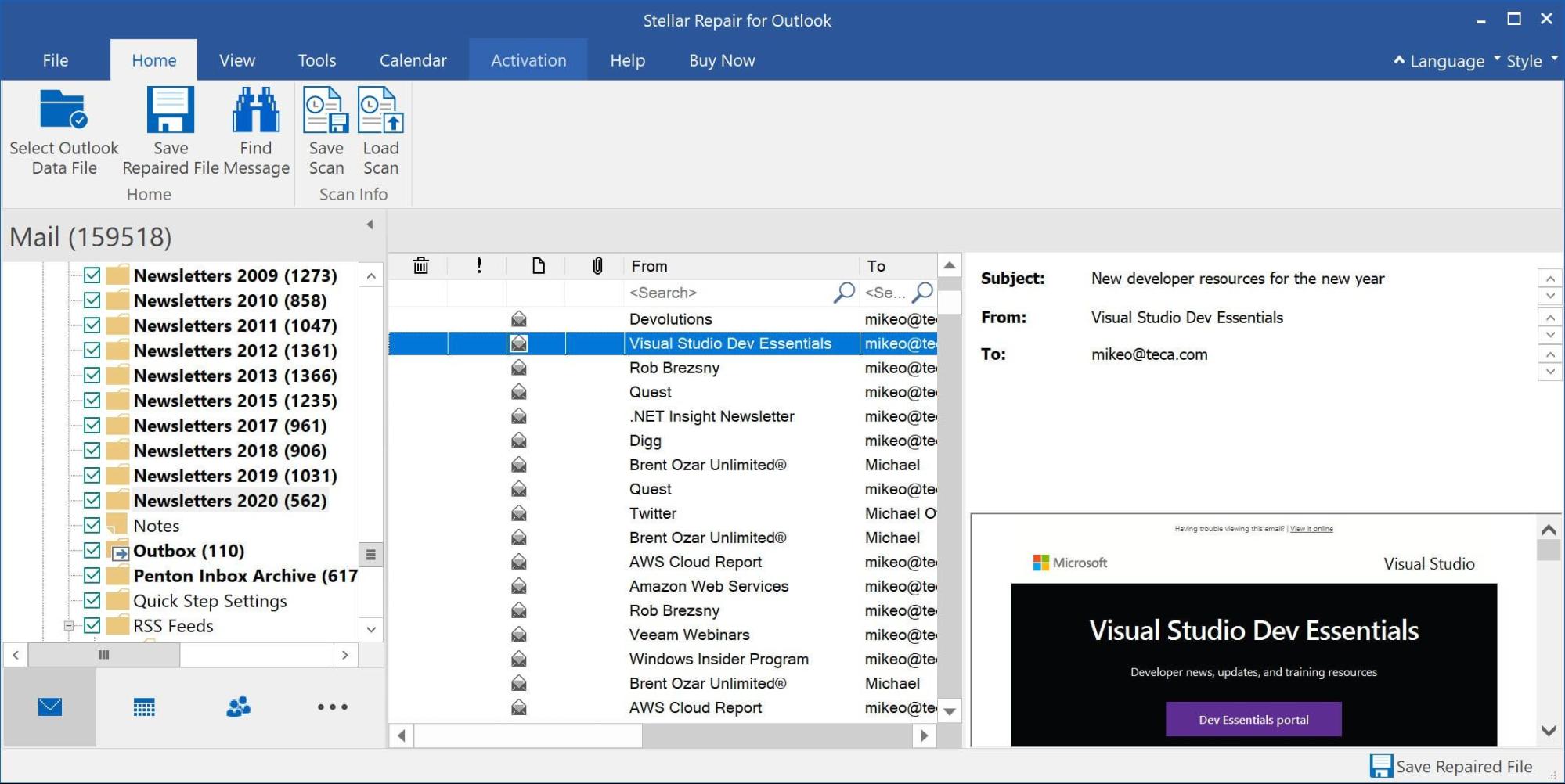Click Select Outlook Data File icon

(x=63, y=110)
